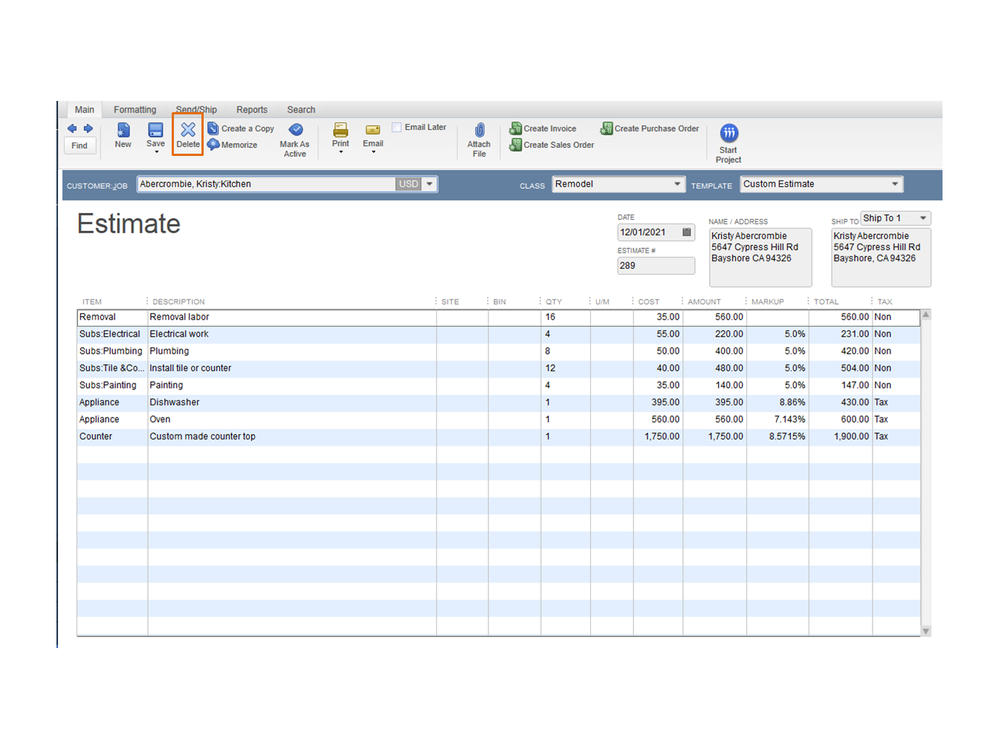This screenshot has height=749, width=999.
Task: Open the Template dropdown list
Action: tap(895, 184)
